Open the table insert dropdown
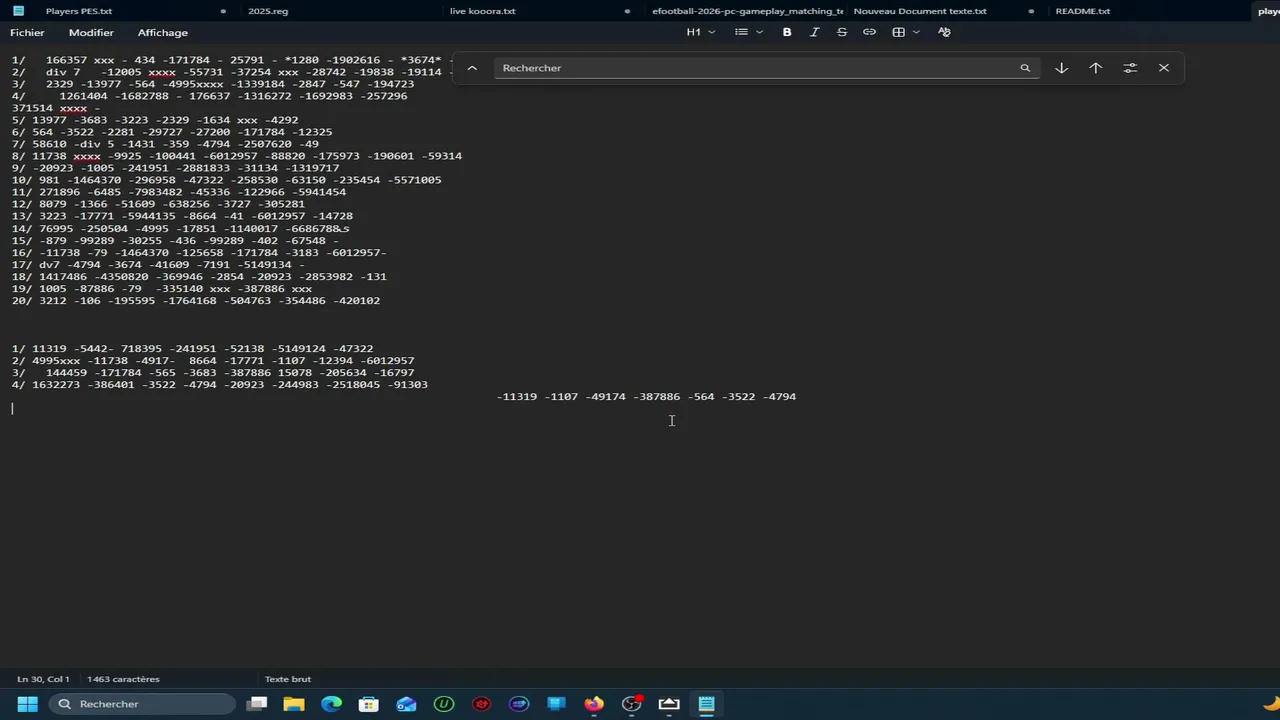The height and width of the screenshot is (720, 1280). pos(905,32)
